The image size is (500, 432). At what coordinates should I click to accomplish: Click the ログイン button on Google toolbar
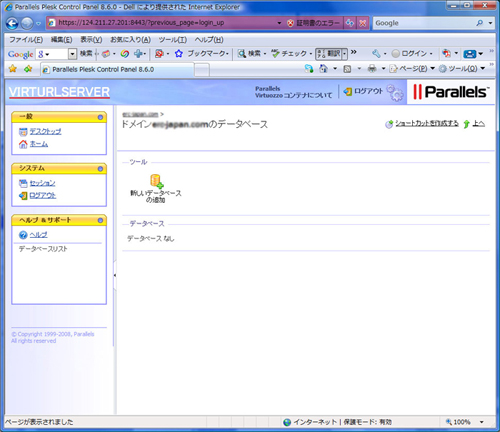(410, 53)
